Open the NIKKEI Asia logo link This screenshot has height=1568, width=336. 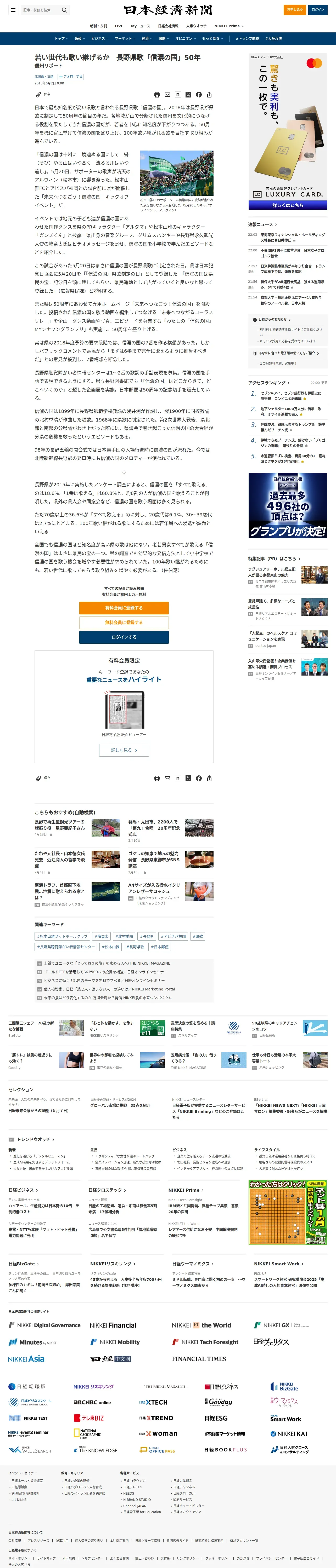click(26, 1359)
